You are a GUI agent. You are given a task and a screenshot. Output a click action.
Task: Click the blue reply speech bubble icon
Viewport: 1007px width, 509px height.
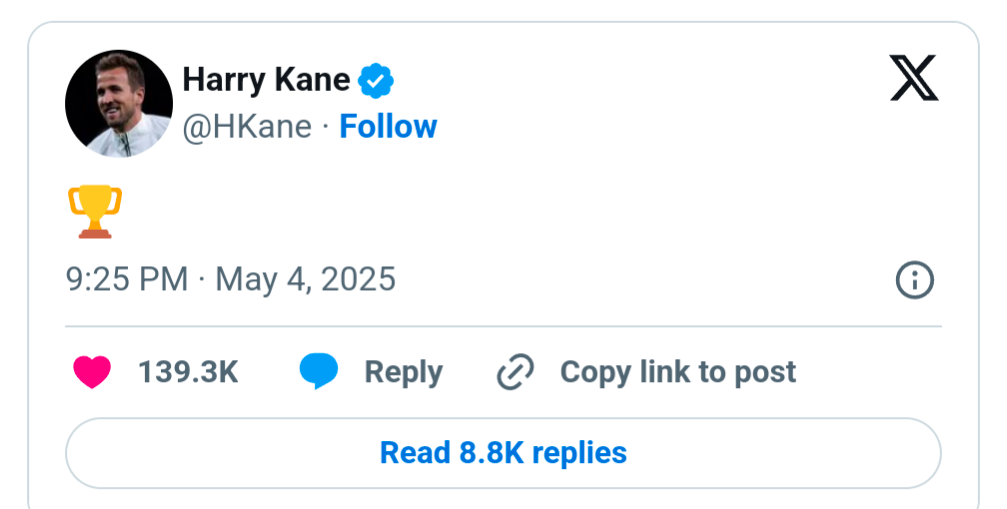[x=319, y=371]
